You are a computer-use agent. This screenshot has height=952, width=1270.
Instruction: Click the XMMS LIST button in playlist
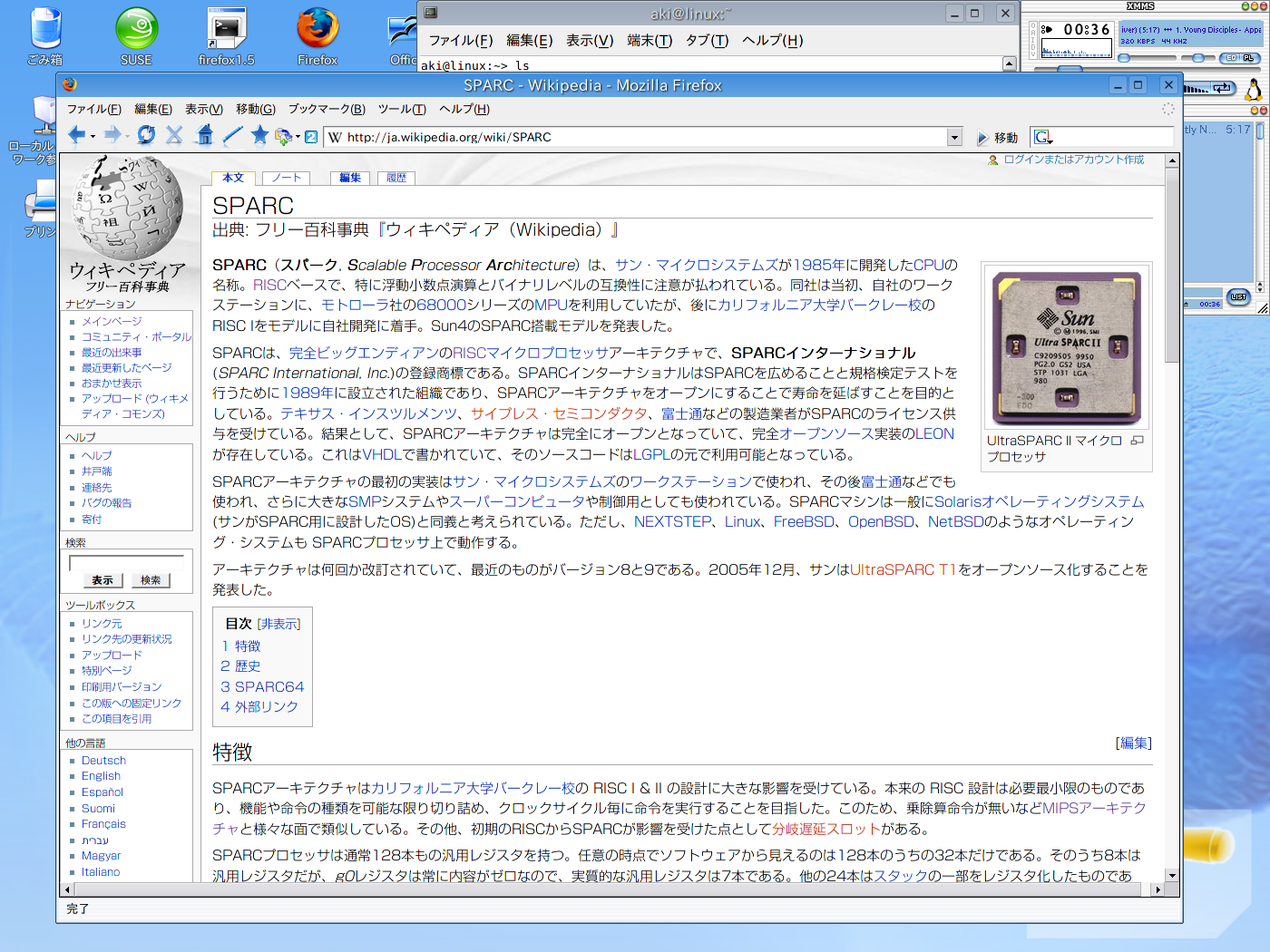coord(1238,296)
